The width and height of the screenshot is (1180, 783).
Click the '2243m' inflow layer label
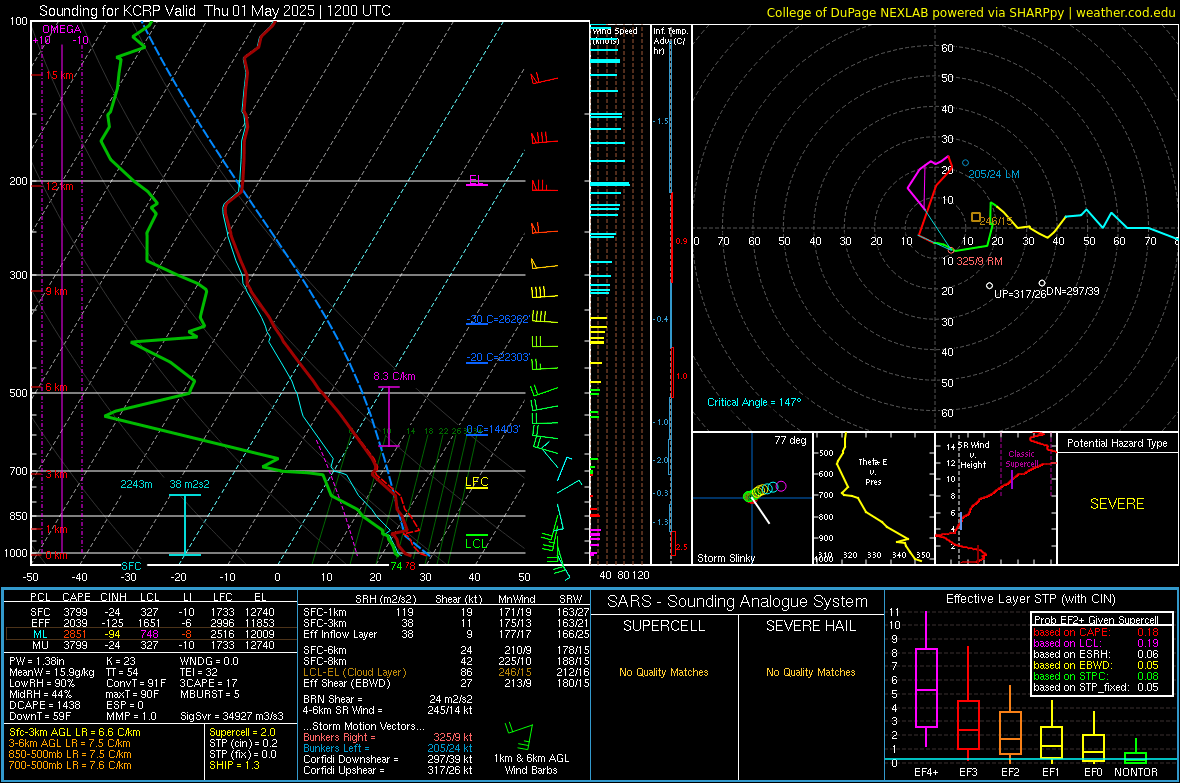point(136,484)
